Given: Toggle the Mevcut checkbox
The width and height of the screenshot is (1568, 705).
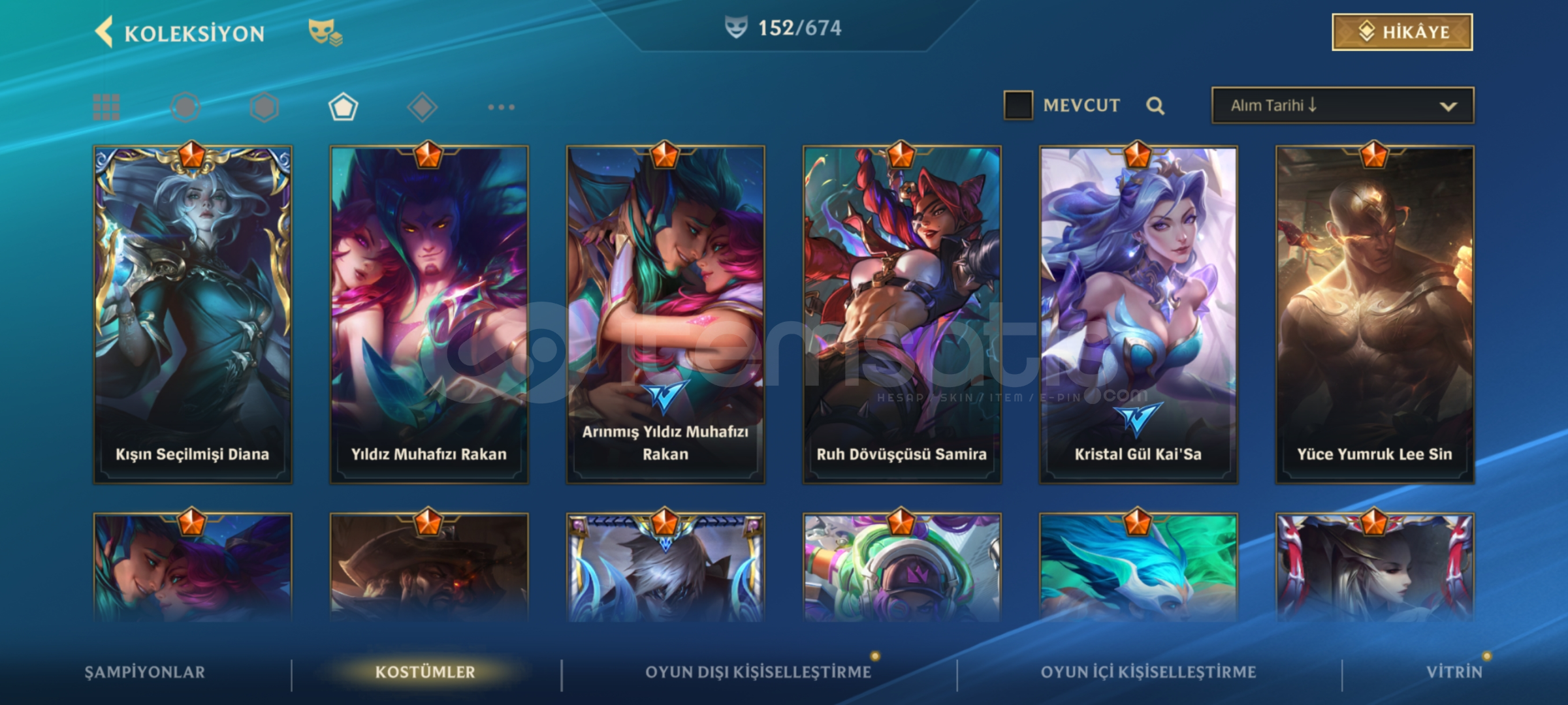Looking at the screenshot, I should [x=1018, y=105].
